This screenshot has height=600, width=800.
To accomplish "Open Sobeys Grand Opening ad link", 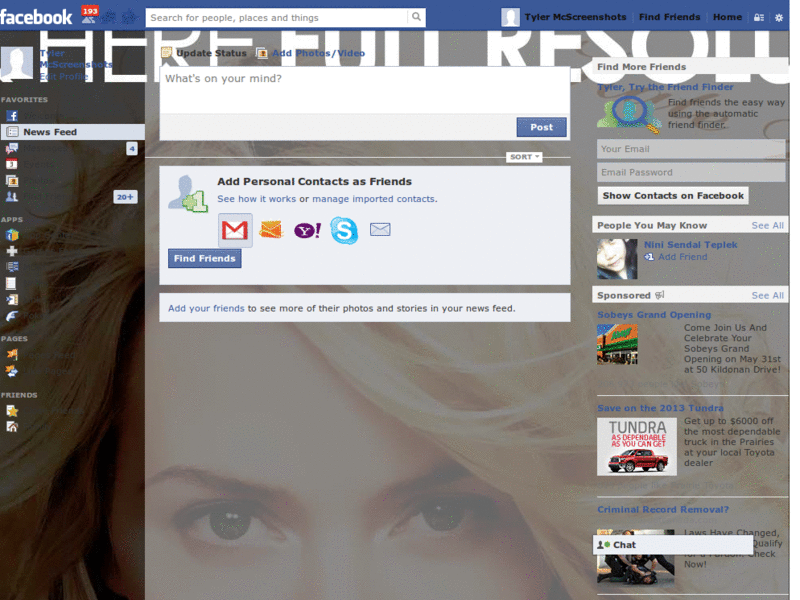I will pyautogui.click(x=654, y=315).
